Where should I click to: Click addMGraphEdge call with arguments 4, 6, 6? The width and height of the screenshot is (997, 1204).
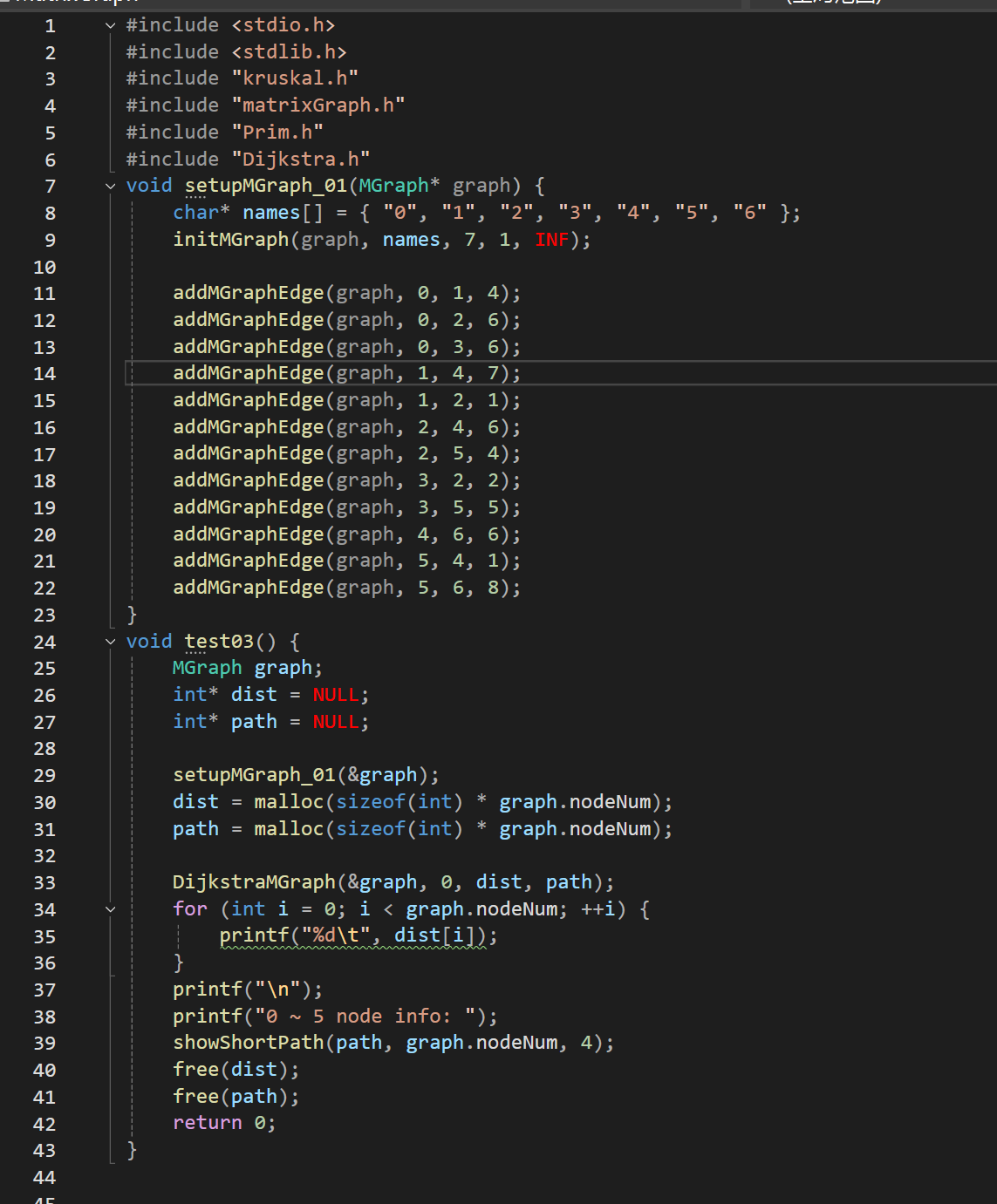(x=346, y=534)
